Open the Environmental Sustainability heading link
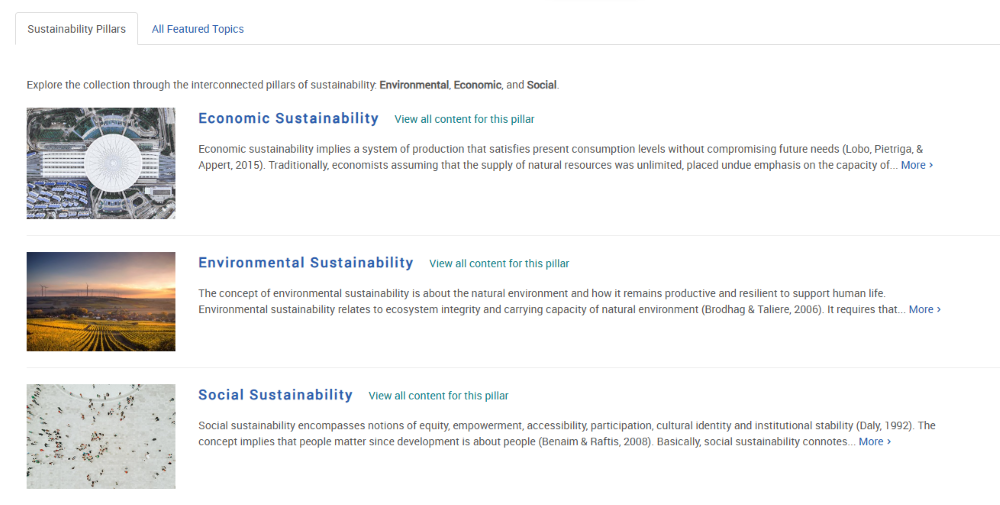The height and width of the screenshot is (505, 1000). (x=306, y=263)
